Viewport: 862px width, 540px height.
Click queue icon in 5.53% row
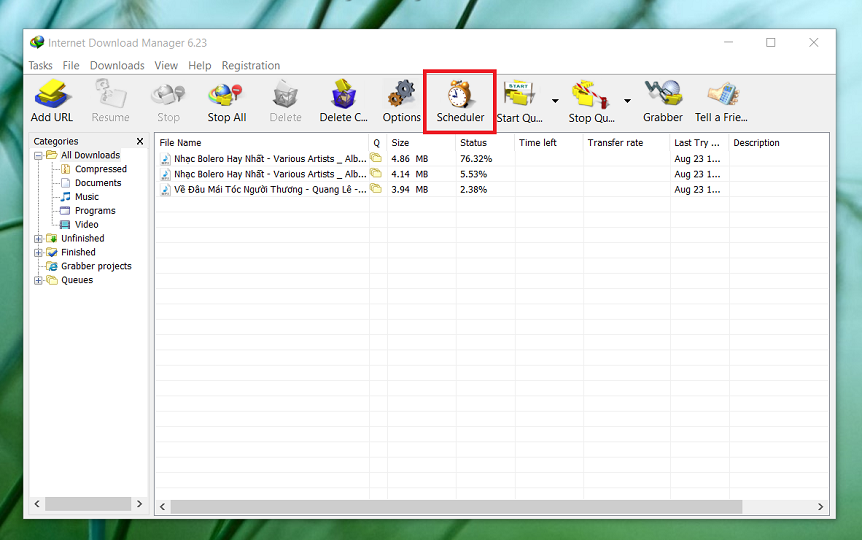pos(376,173)
